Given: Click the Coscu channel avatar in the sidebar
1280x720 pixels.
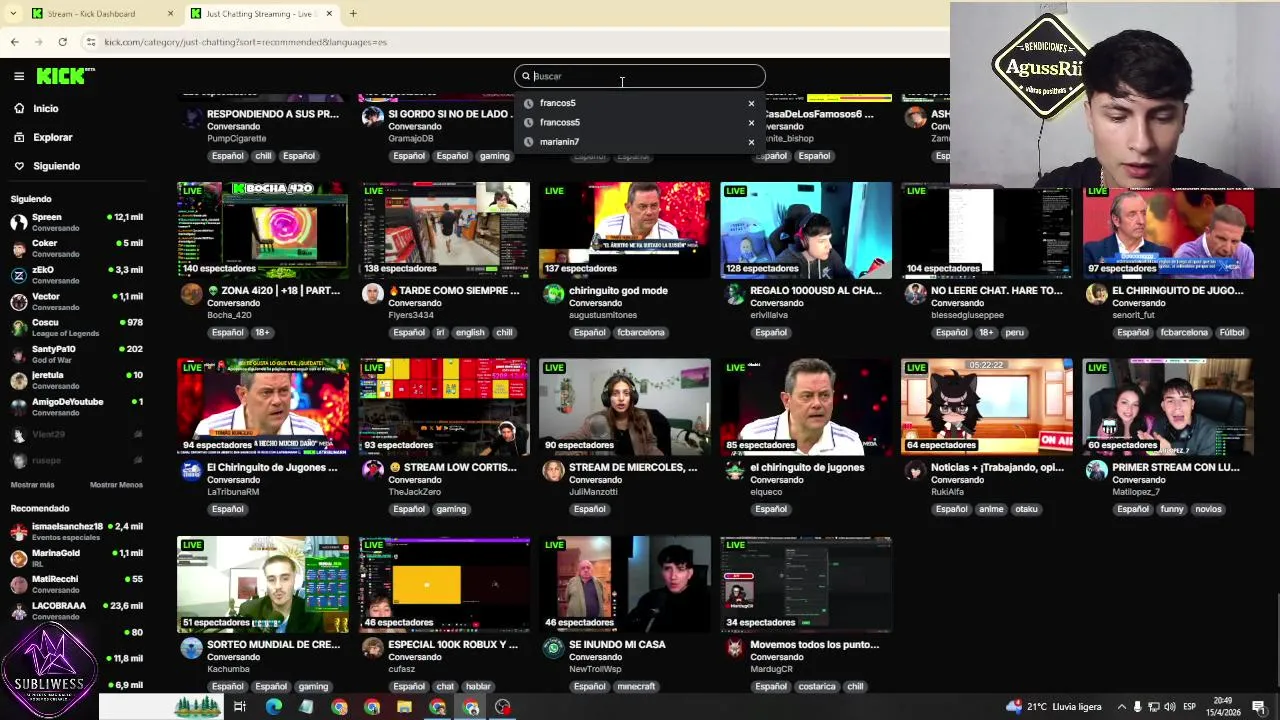Looking at the screenshot, I should [x=19, y=328].
